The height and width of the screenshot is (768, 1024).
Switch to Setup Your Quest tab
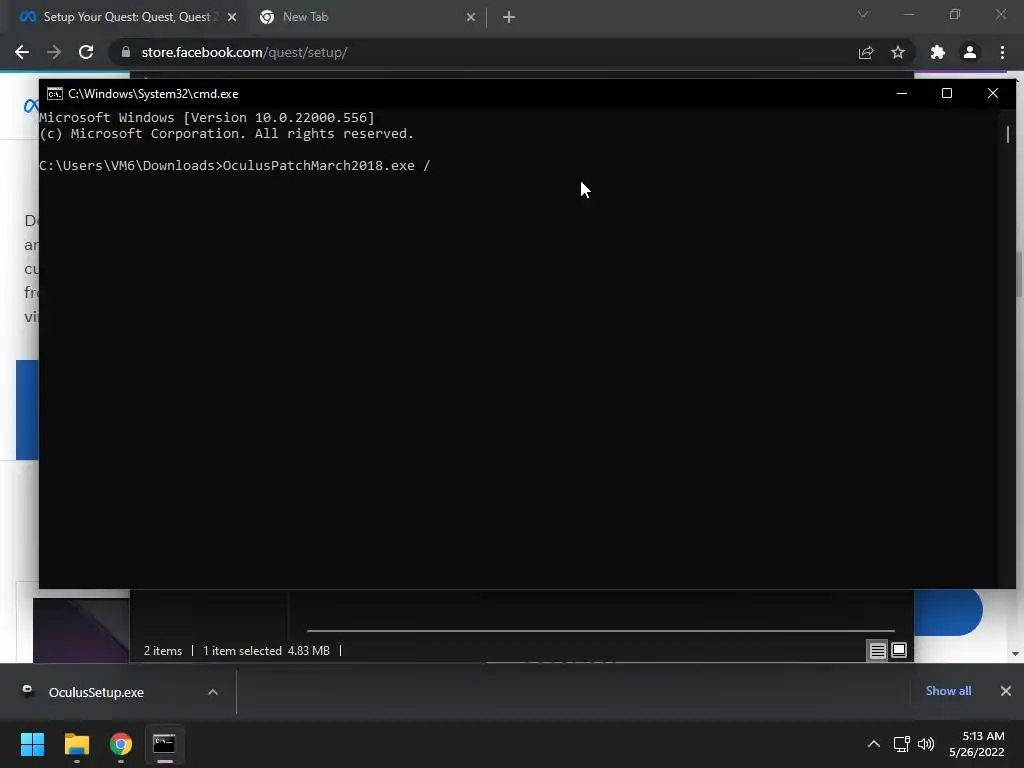124,17
